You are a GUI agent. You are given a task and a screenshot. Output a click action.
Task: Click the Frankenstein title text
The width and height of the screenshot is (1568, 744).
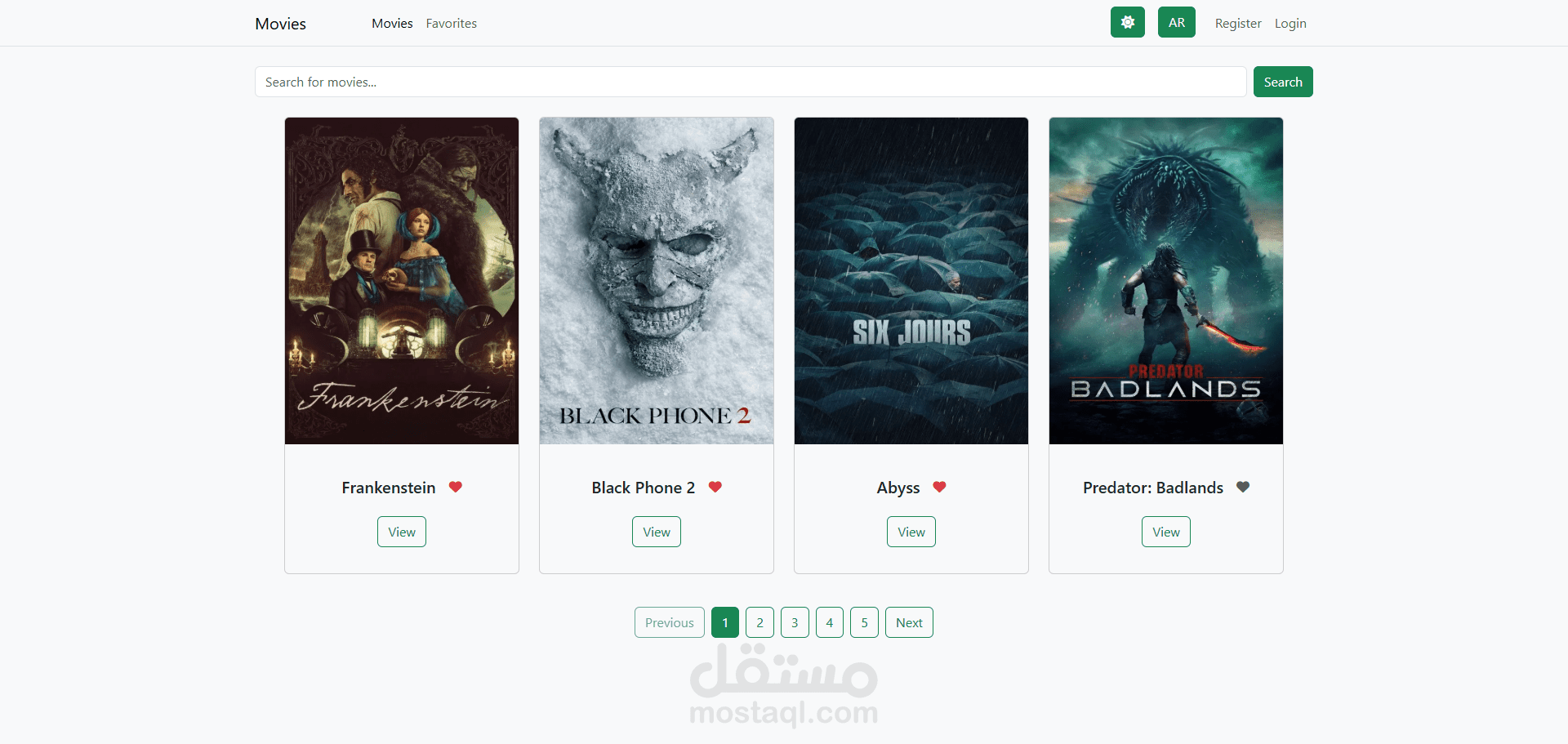pyautogui.click(x=389, y=488)
